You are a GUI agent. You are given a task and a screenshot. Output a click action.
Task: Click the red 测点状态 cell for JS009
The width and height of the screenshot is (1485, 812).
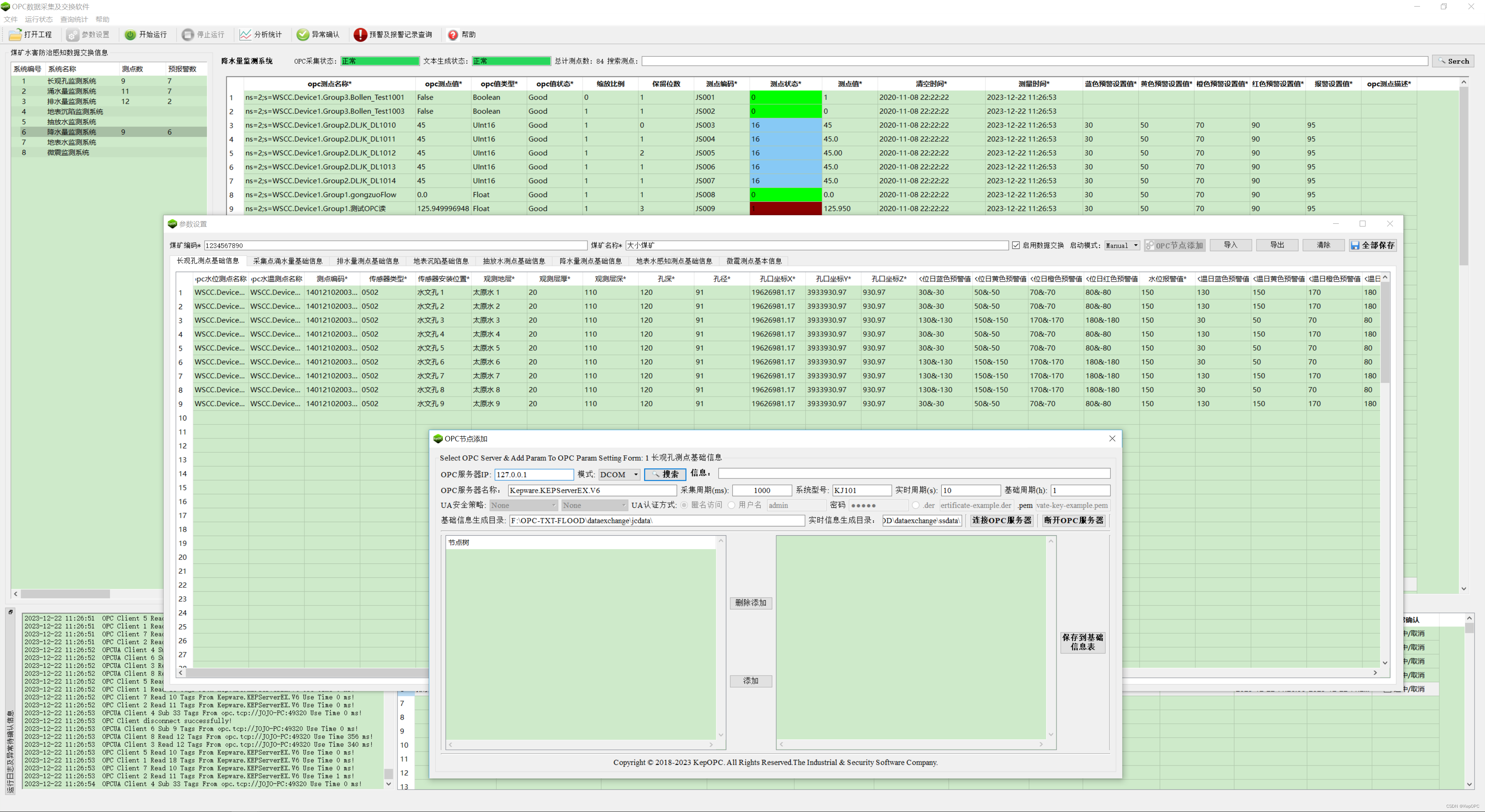point(785,209)
